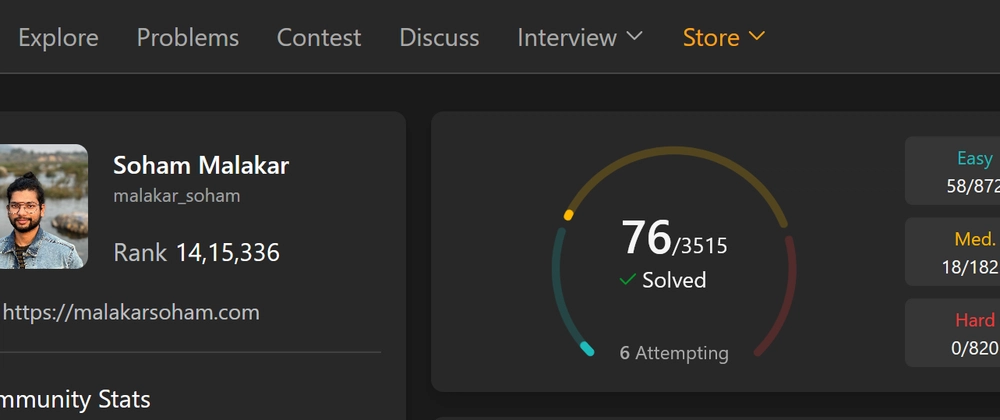
Task: Click the malakar_soham username
Action: pos(177,196)
